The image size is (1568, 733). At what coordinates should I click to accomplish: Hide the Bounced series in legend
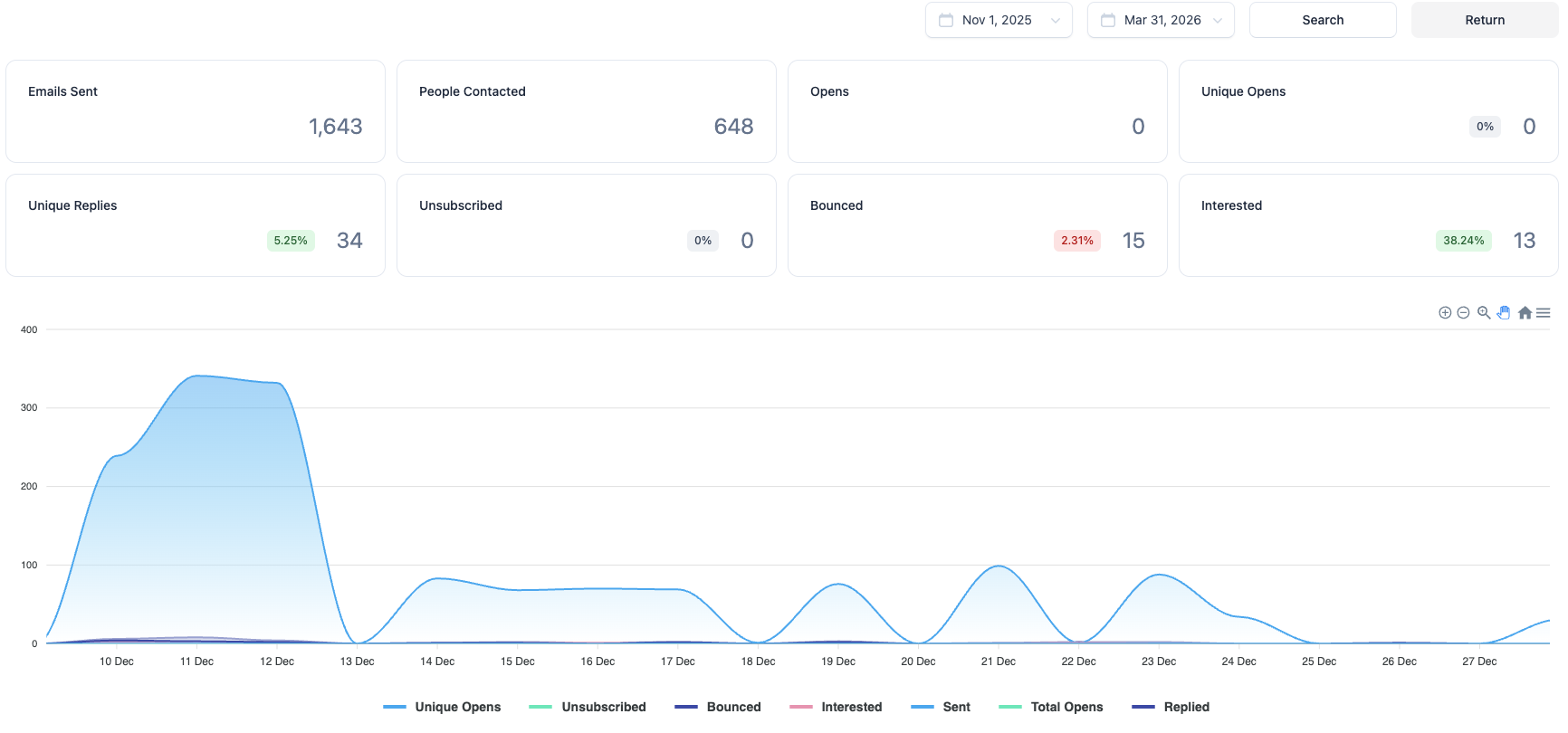coord(718,707)
